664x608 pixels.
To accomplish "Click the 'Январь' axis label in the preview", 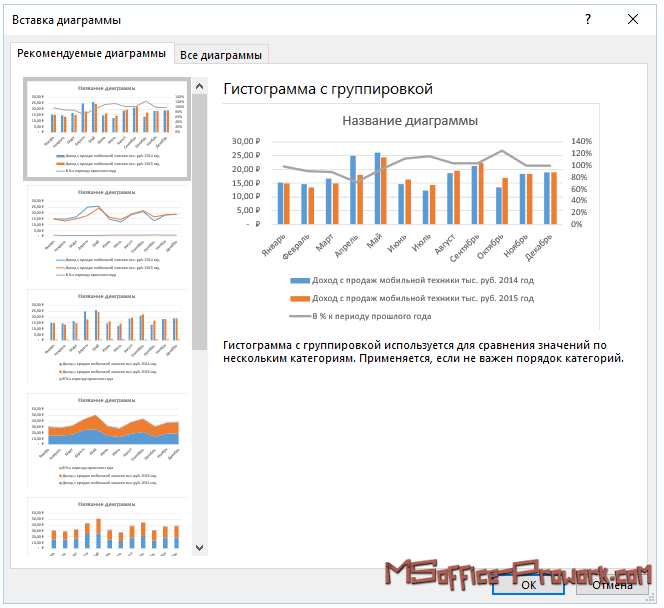I will [x=274, y=245].
